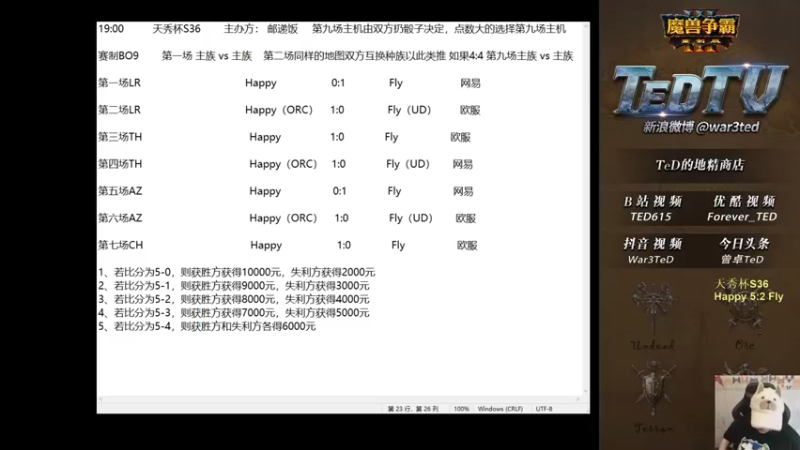The height and width of the screenshot is (450, 800).
Task: Click the 0:1 score in 第五场AZ row
Action: (x=339, y=191)
